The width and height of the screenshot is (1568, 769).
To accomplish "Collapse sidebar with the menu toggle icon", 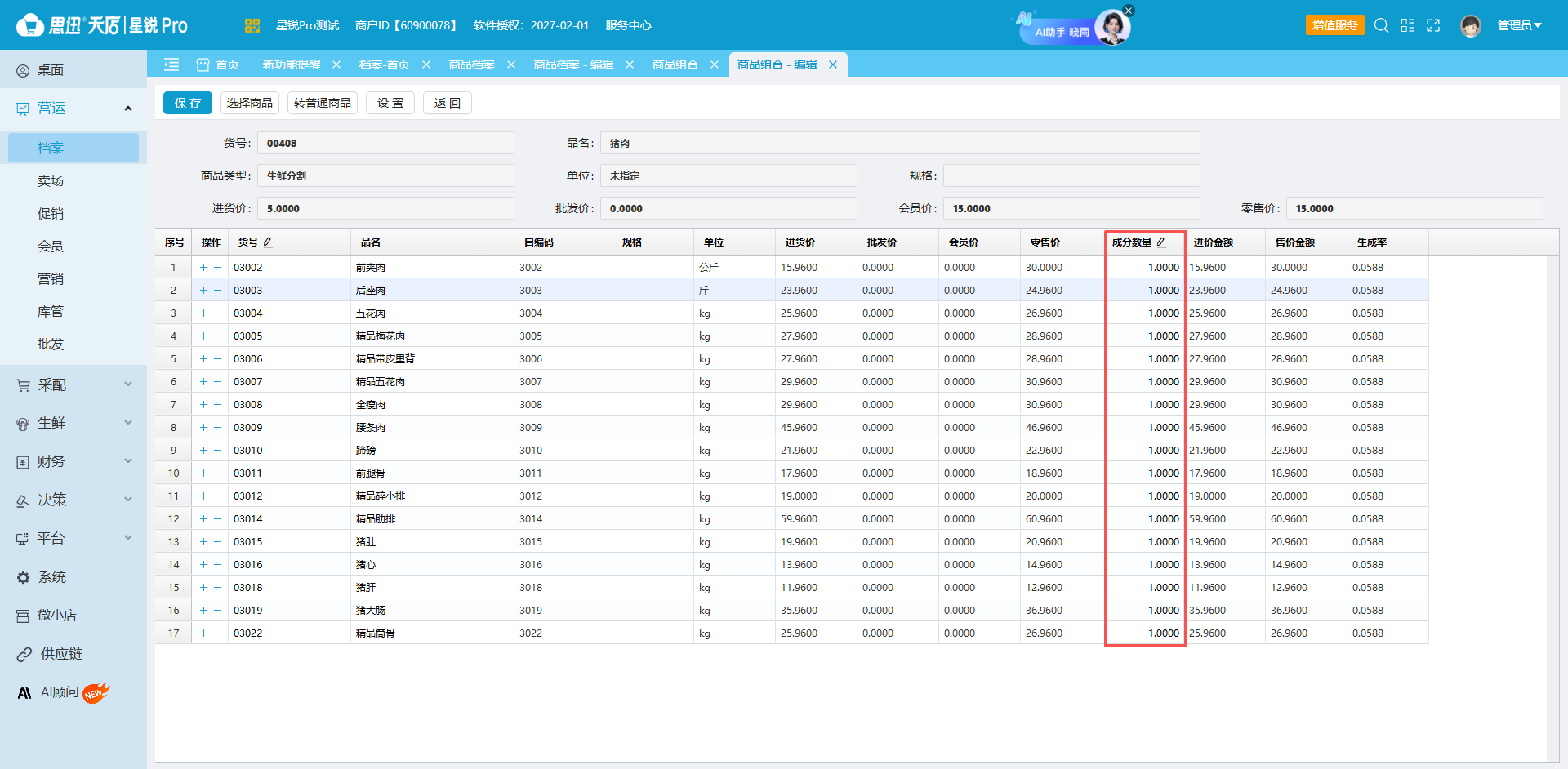I will [171, 64].
